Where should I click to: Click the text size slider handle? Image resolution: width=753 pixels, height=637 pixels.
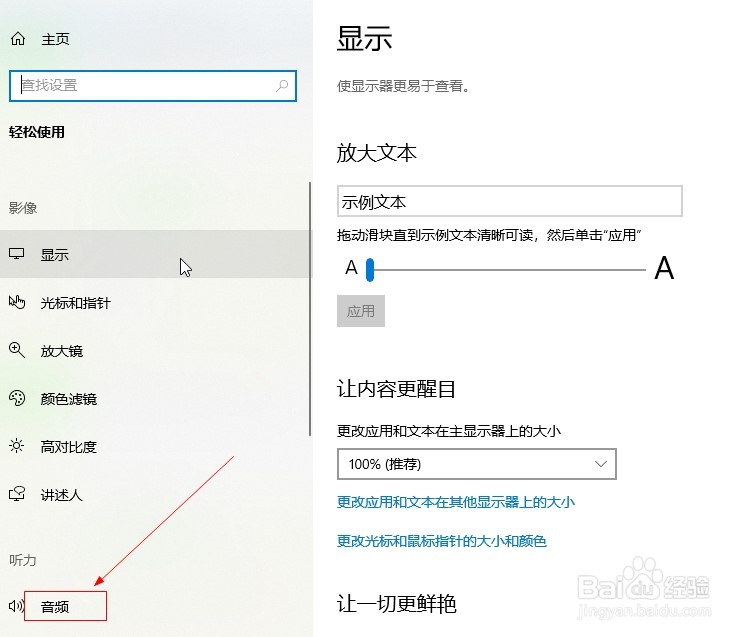coord(370,270)
